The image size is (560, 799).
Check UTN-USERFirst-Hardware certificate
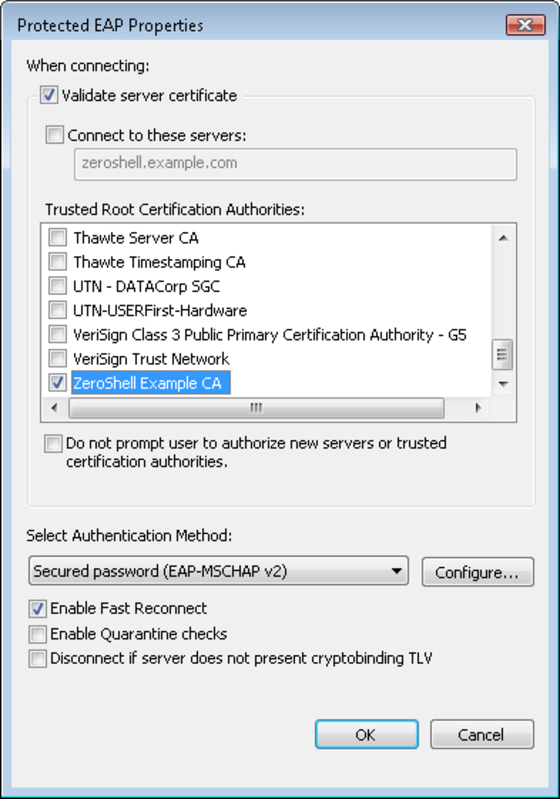[x=58, y=310]
